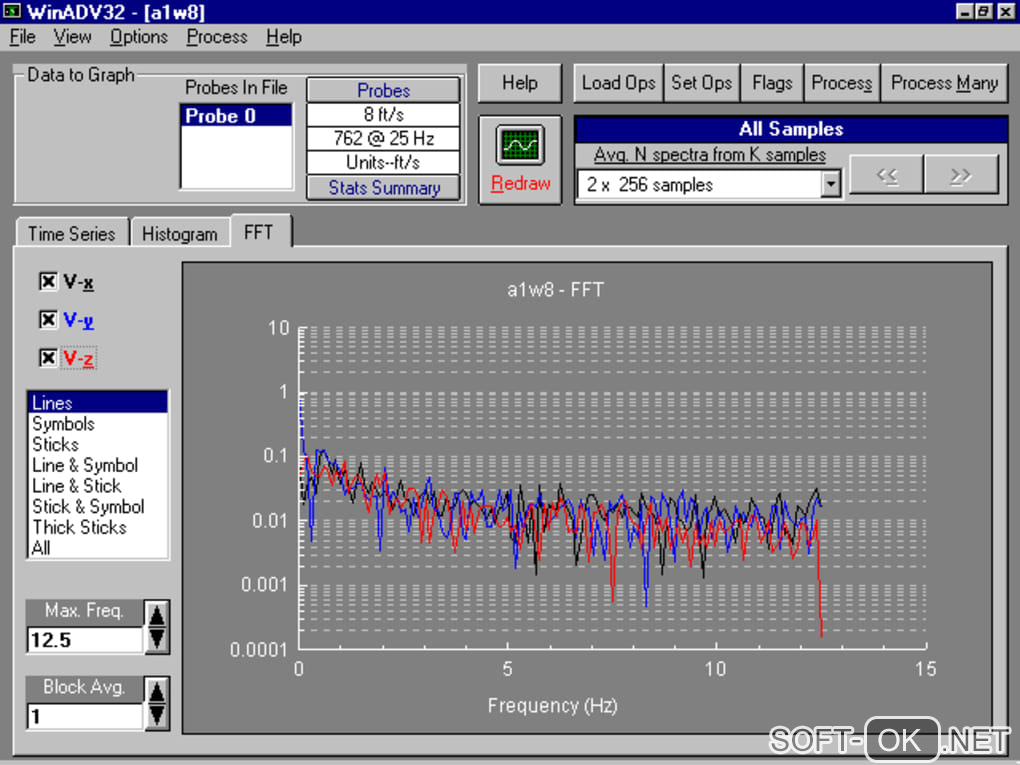Open the spectra samples dropdown

(830, 185)
